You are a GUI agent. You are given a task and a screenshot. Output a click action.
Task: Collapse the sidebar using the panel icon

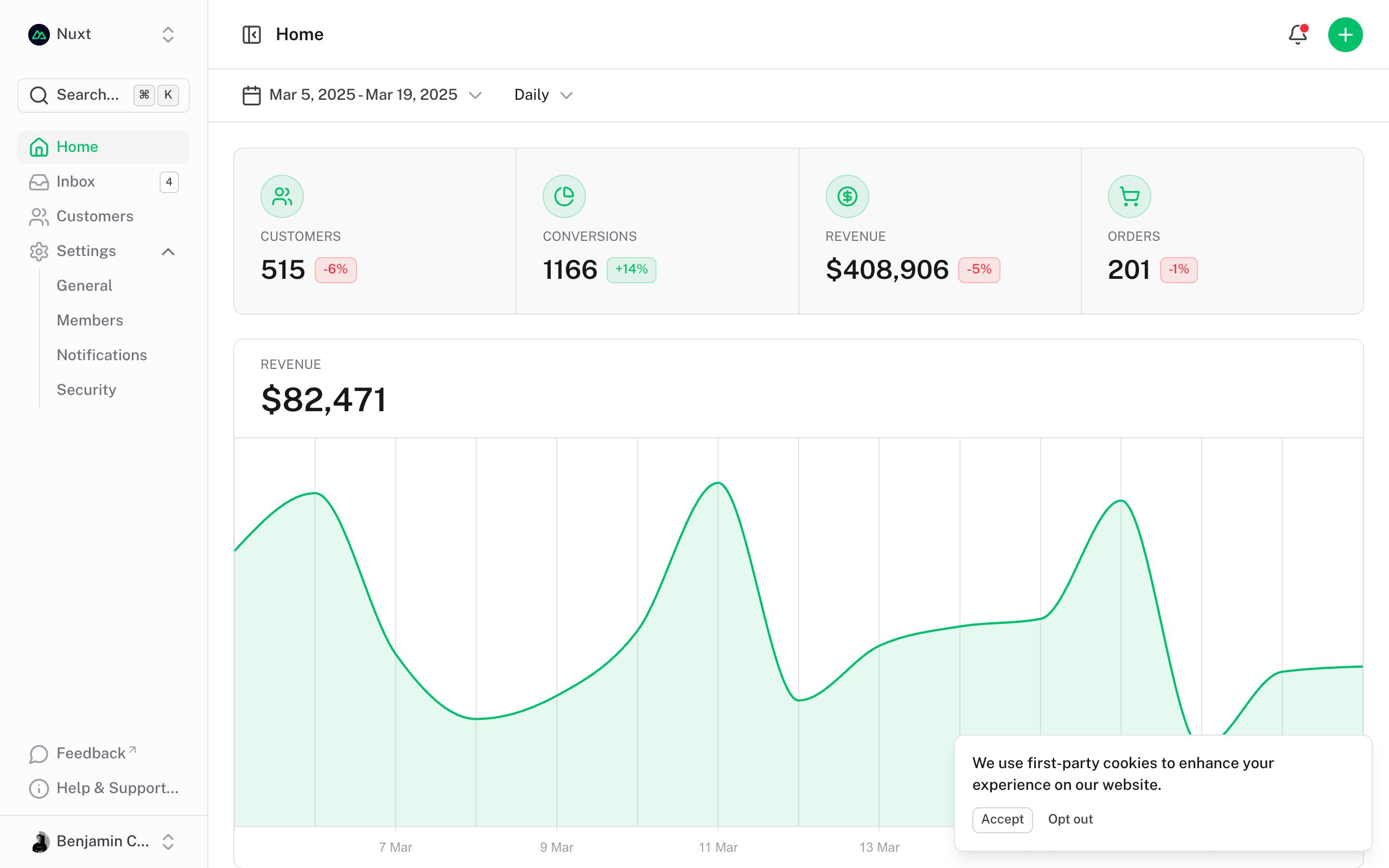pos(251,35)
